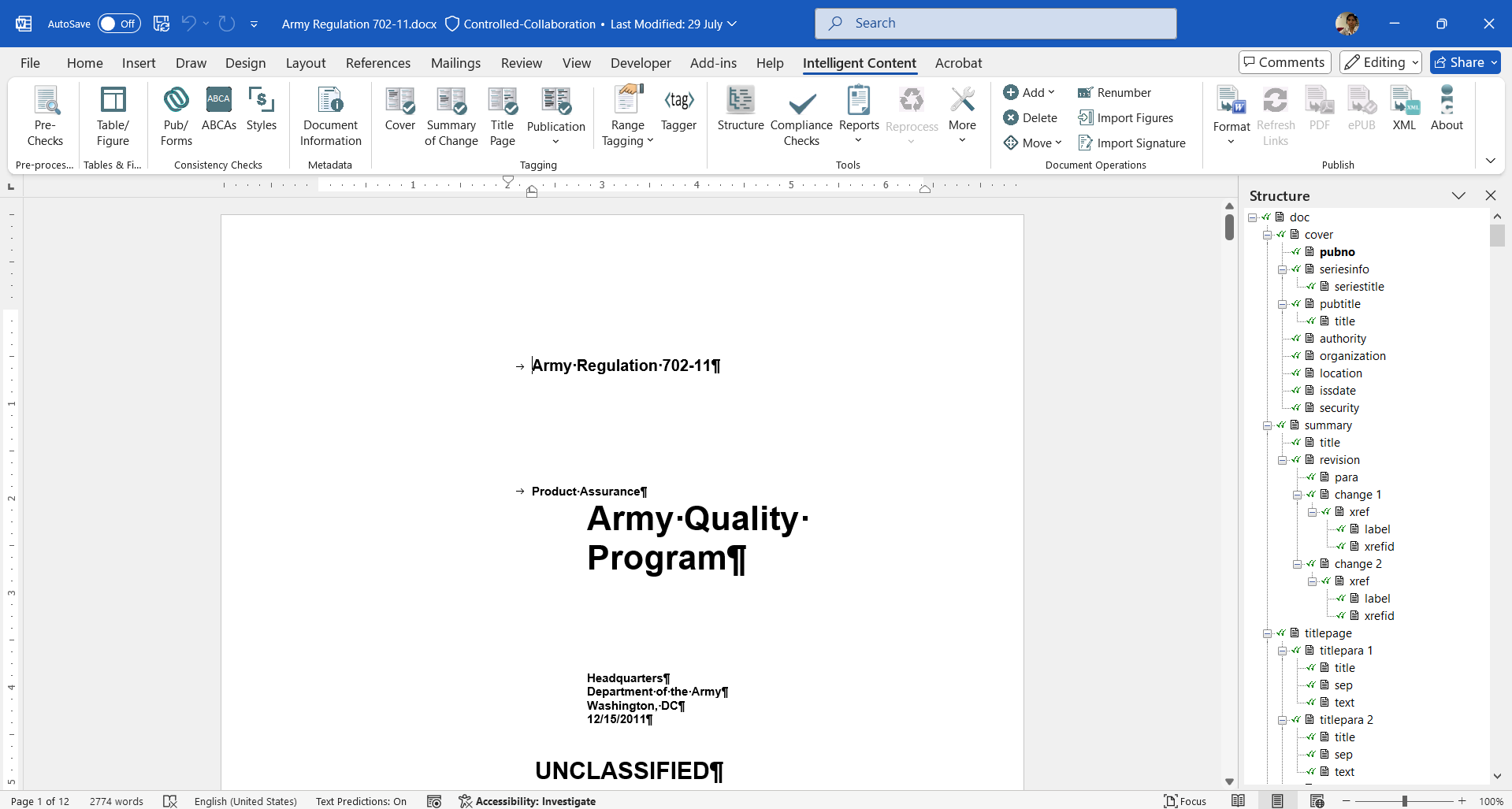Open Summary of Change tagging
The height and width of the screenshot is (809, 1512).
[x=451, y=117]
